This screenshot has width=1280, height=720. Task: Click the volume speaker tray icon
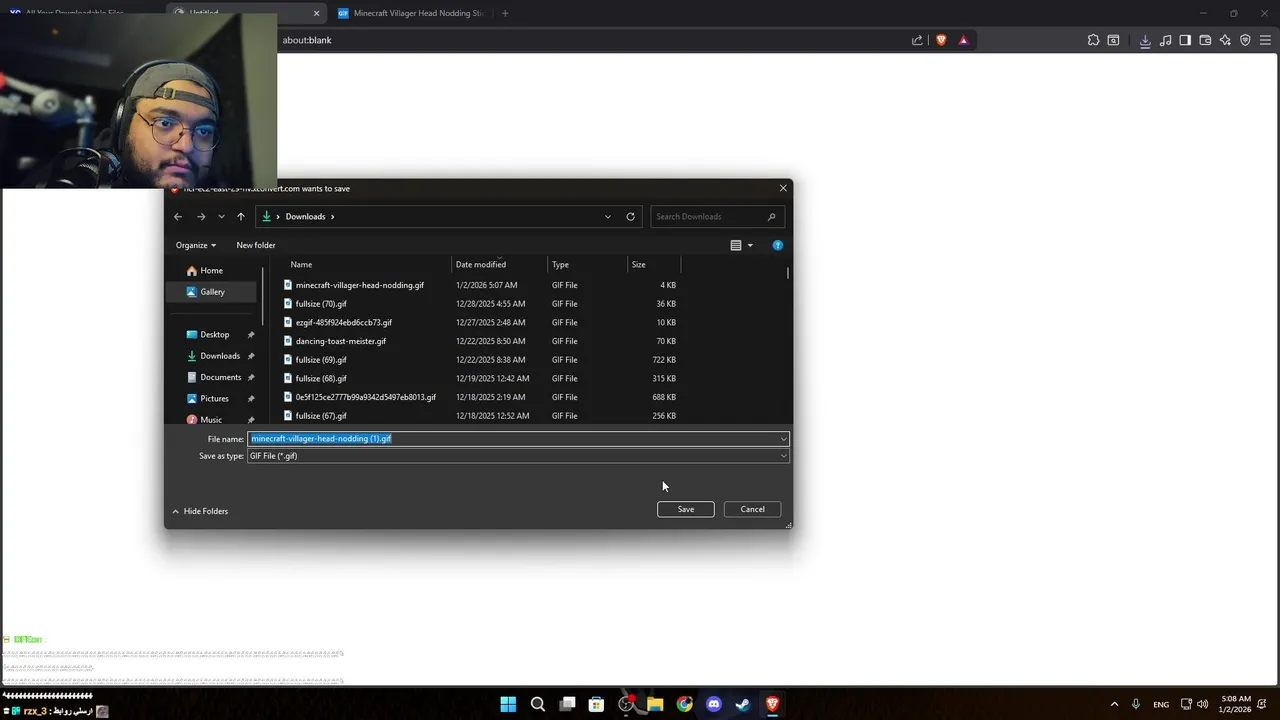point(1202,704)
